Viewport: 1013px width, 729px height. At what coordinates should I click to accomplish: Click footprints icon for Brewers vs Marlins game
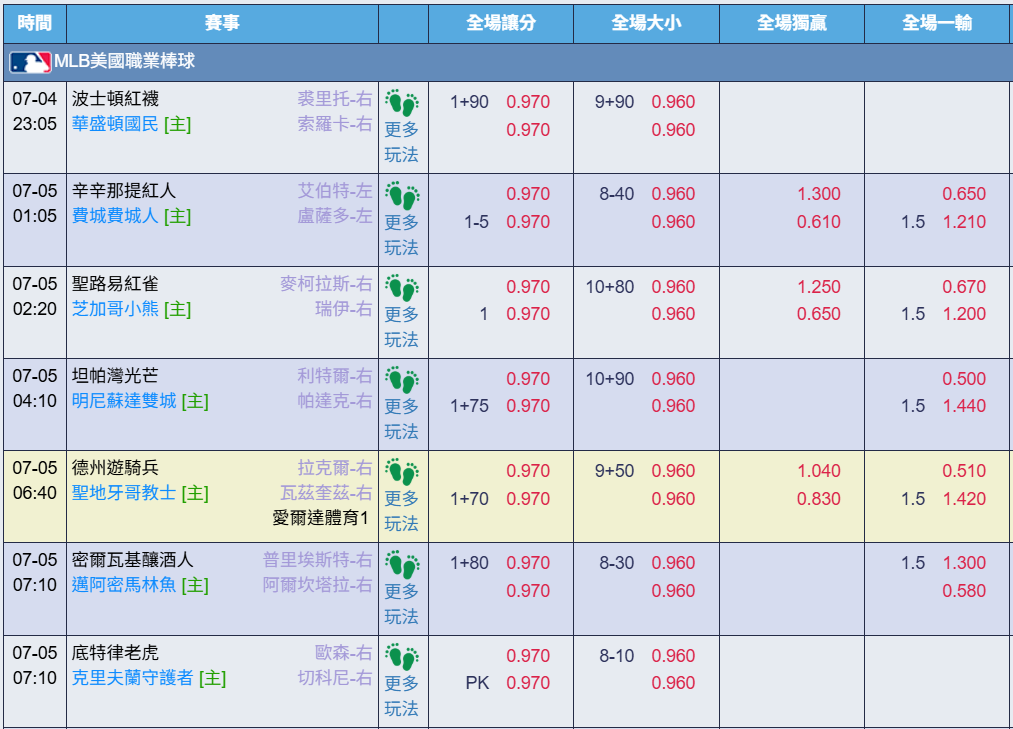402,564
